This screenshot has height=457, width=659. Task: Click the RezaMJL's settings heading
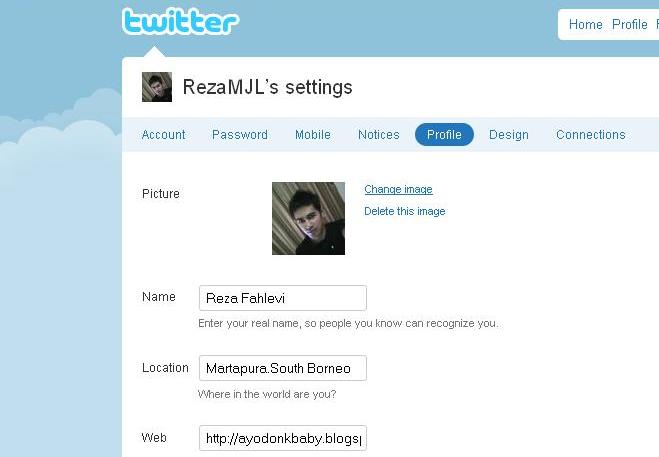pos(267,87)
